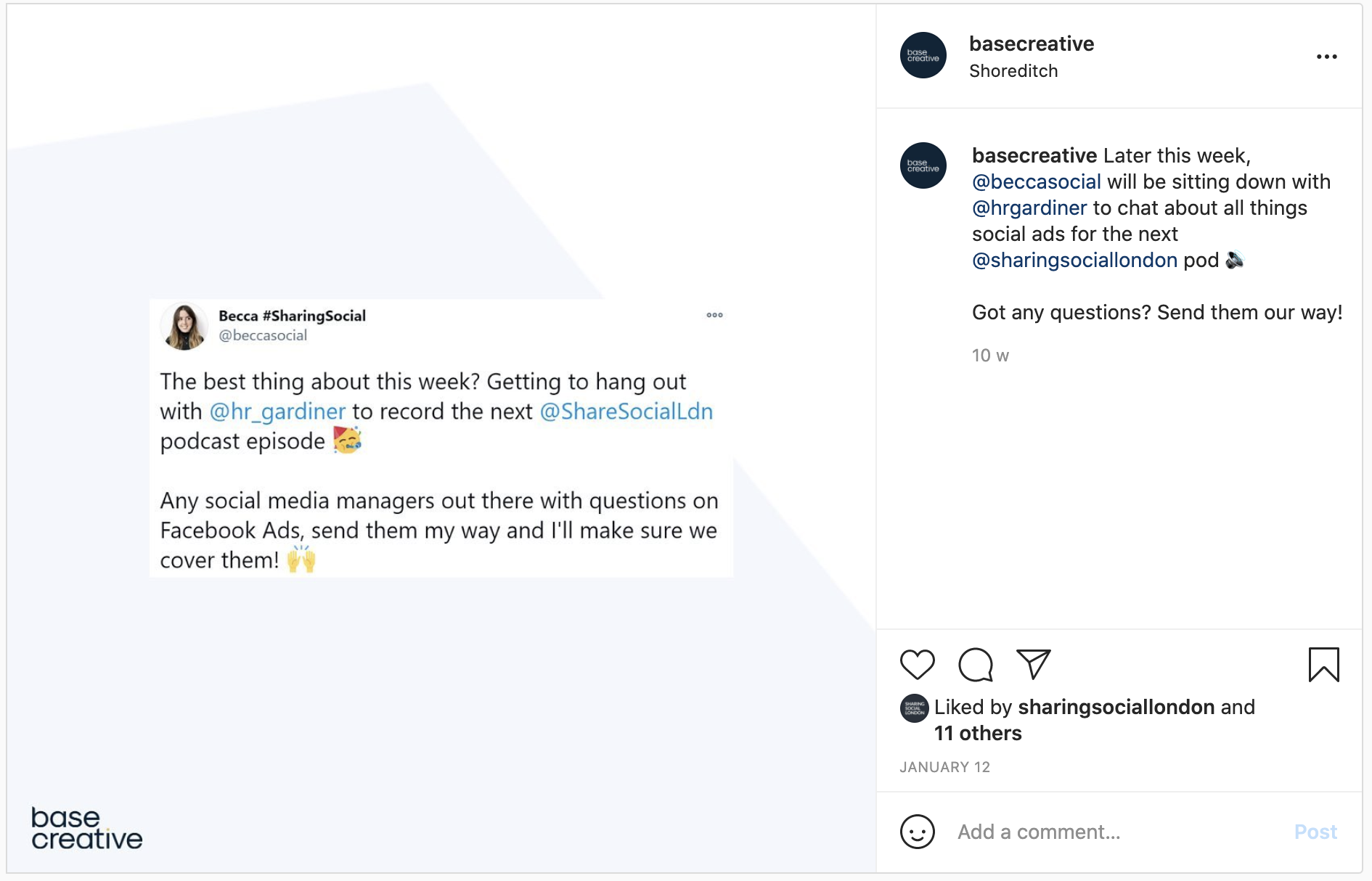The width and height of the screenshot is (1372, 881).
Task: Open the post options three-dot menu
Action: (x=1328, y=55)
